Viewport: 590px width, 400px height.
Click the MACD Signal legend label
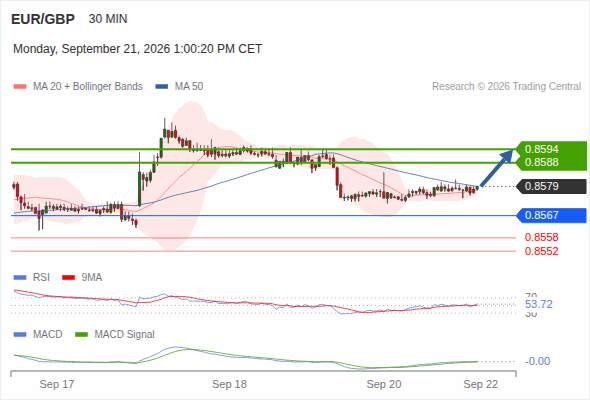[x=125, y=334]
